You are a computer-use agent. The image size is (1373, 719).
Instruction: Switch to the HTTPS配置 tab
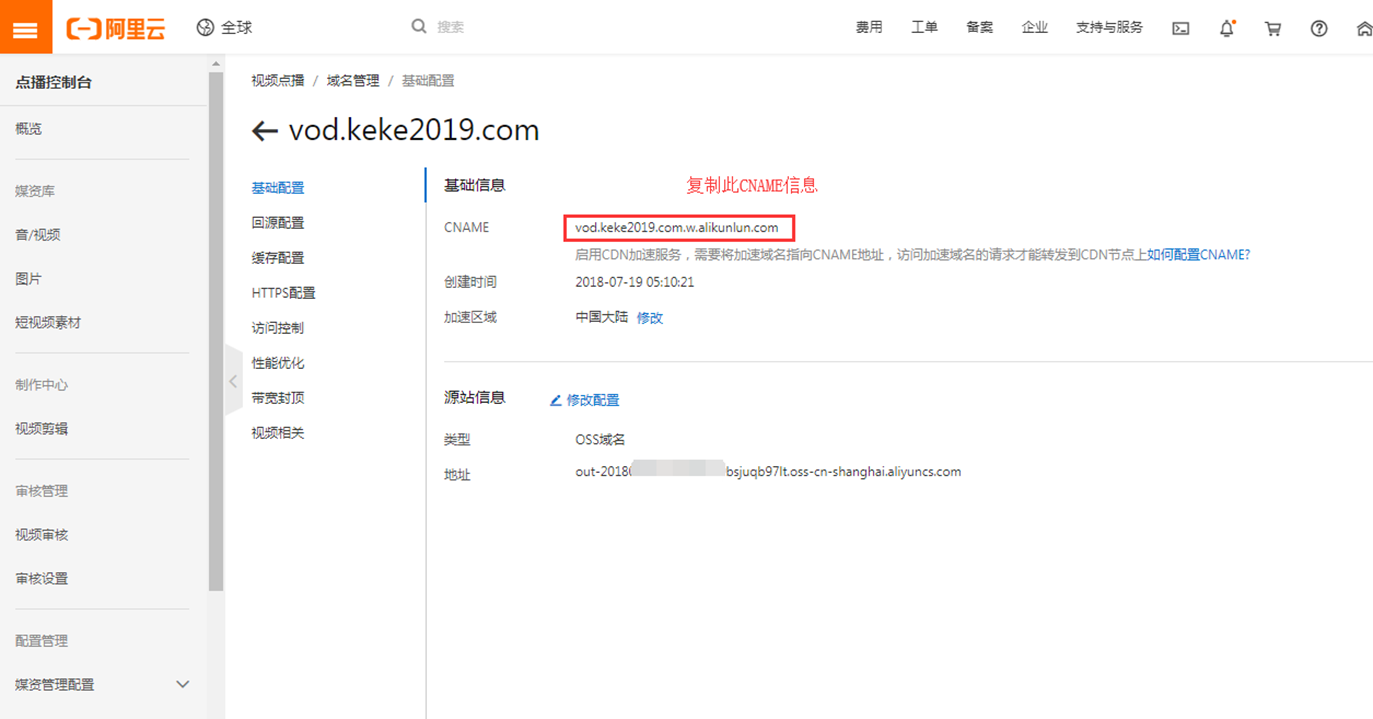tap(284, 293)
